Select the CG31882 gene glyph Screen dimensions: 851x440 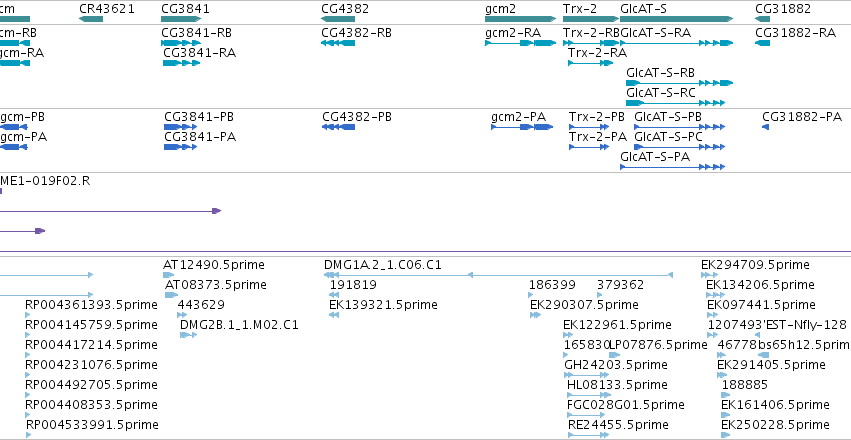coord(762,19)
